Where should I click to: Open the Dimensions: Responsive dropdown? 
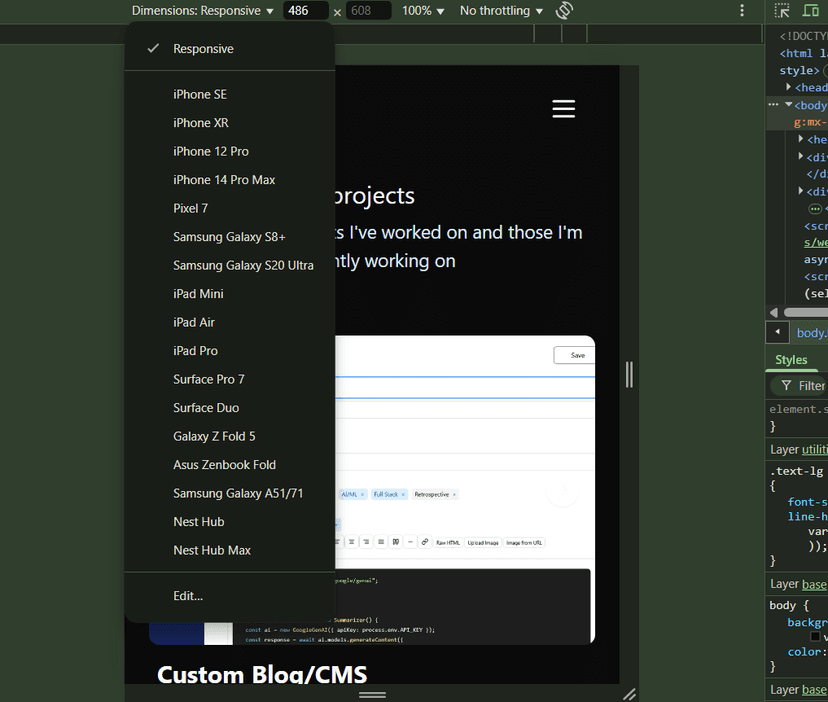tap(202, 11)
